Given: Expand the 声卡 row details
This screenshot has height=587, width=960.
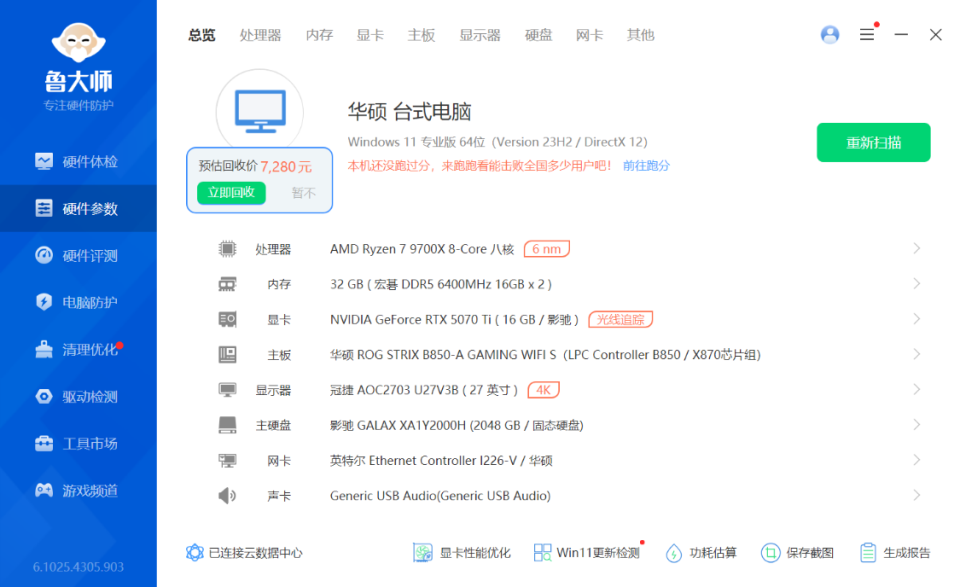Looking at the screenshot, I should click(917, 495).
